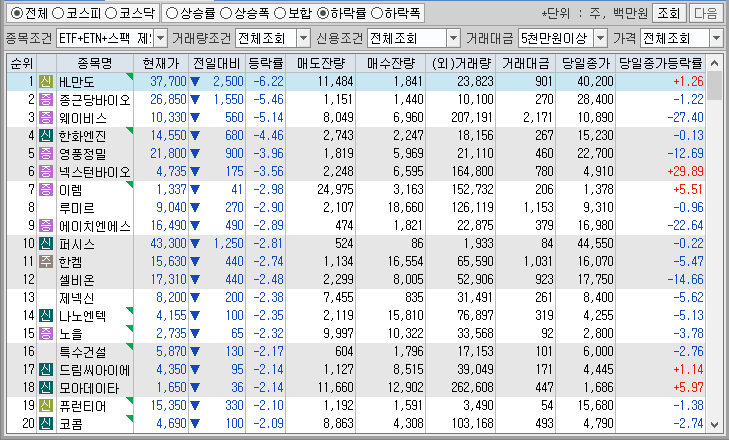
Task: Click the down arrow in 셀비온 row
Action: (x=195, y=280)
